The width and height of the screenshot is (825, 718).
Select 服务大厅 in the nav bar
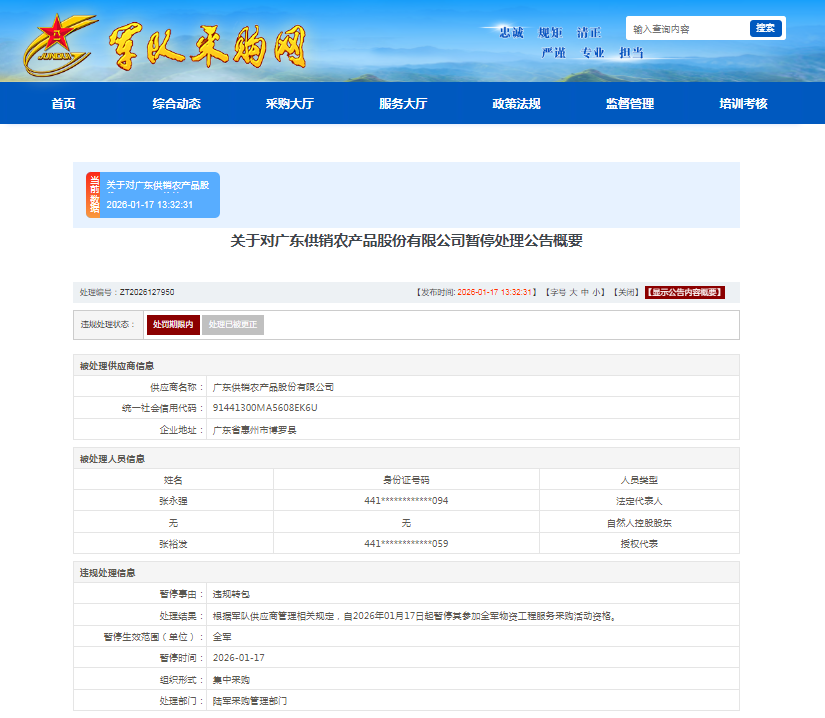click(403, 104)
